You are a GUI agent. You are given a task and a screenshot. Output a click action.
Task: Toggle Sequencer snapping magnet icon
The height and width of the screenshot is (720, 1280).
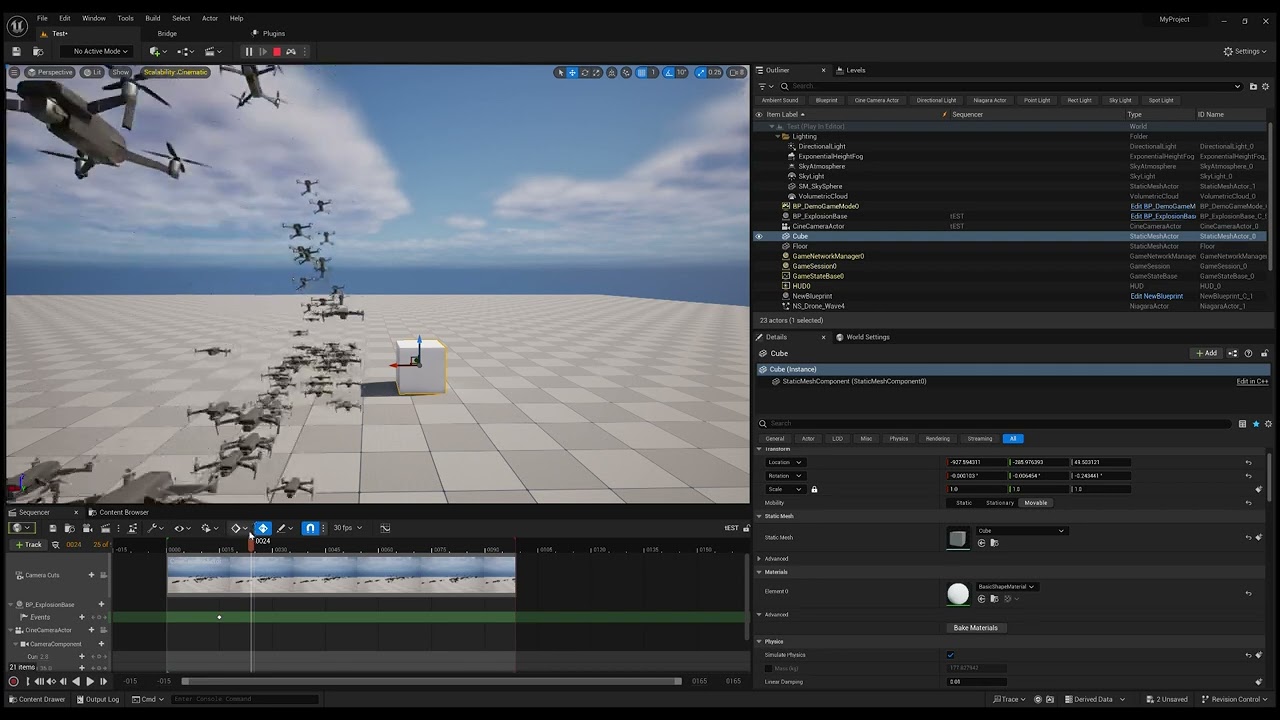(x=311, y=528)
